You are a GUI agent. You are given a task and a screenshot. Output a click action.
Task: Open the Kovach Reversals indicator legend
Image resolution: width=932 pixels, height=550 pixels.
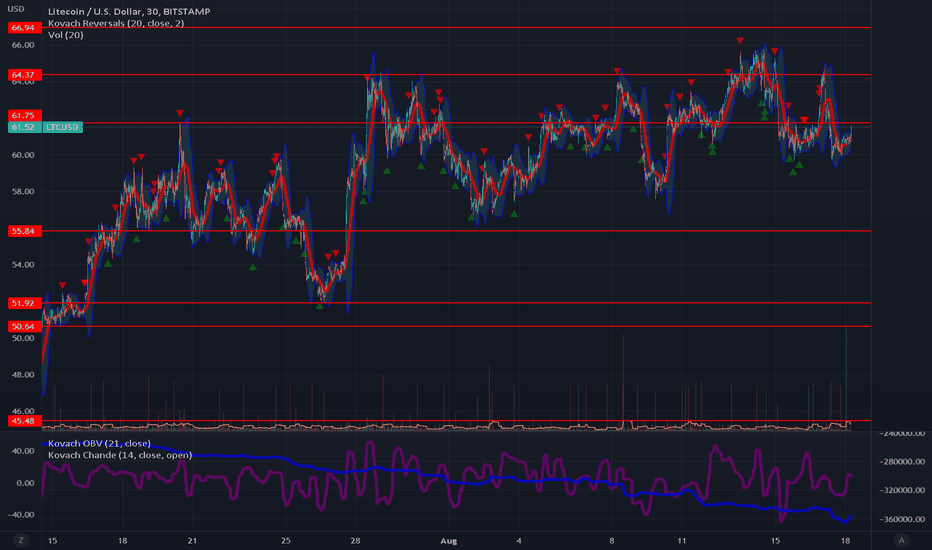(116, 23)
